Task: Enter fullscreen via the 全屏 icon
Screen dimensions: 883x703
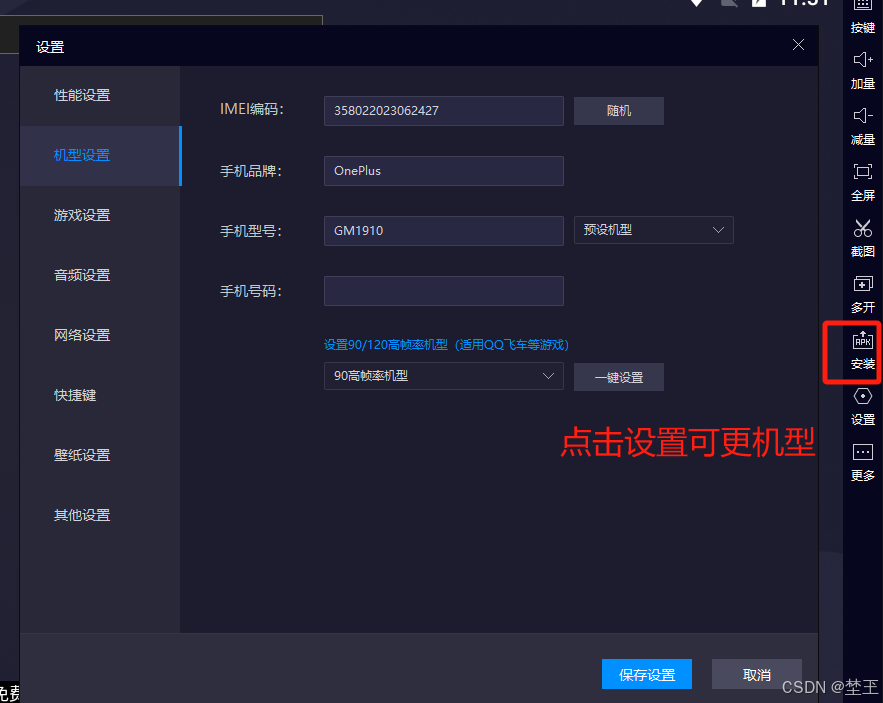Action: point(862,184)
